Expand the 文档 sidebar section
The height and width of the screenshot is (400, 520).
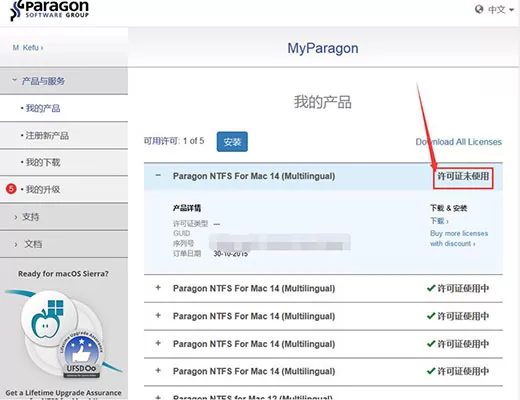64,244
